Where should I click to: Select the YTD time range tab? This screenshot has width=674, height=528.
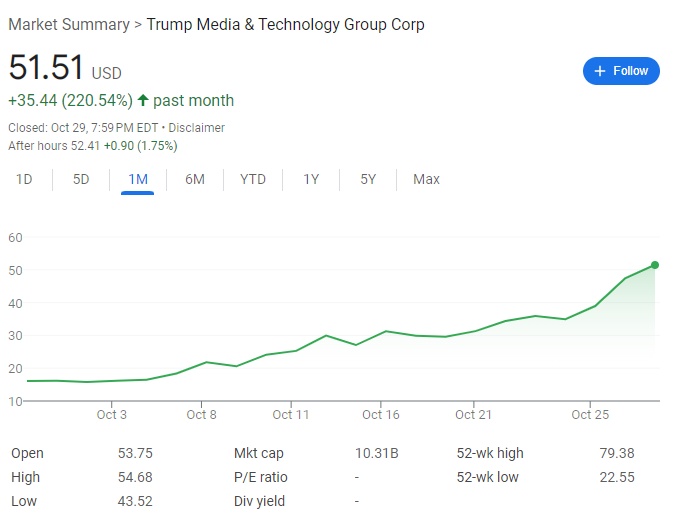(x=253, y=180)
